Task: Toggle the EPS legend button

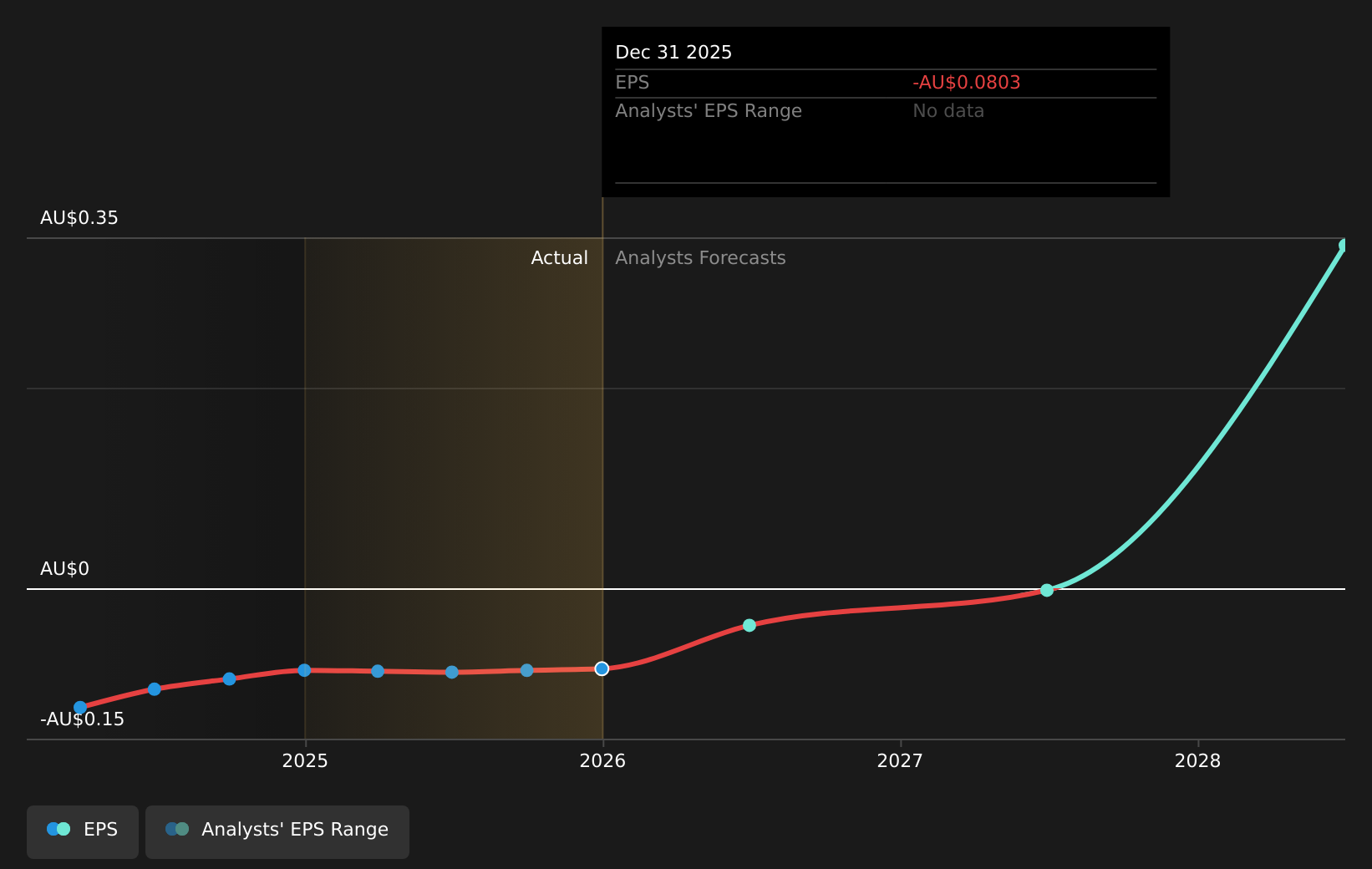Action: [83, 831]
